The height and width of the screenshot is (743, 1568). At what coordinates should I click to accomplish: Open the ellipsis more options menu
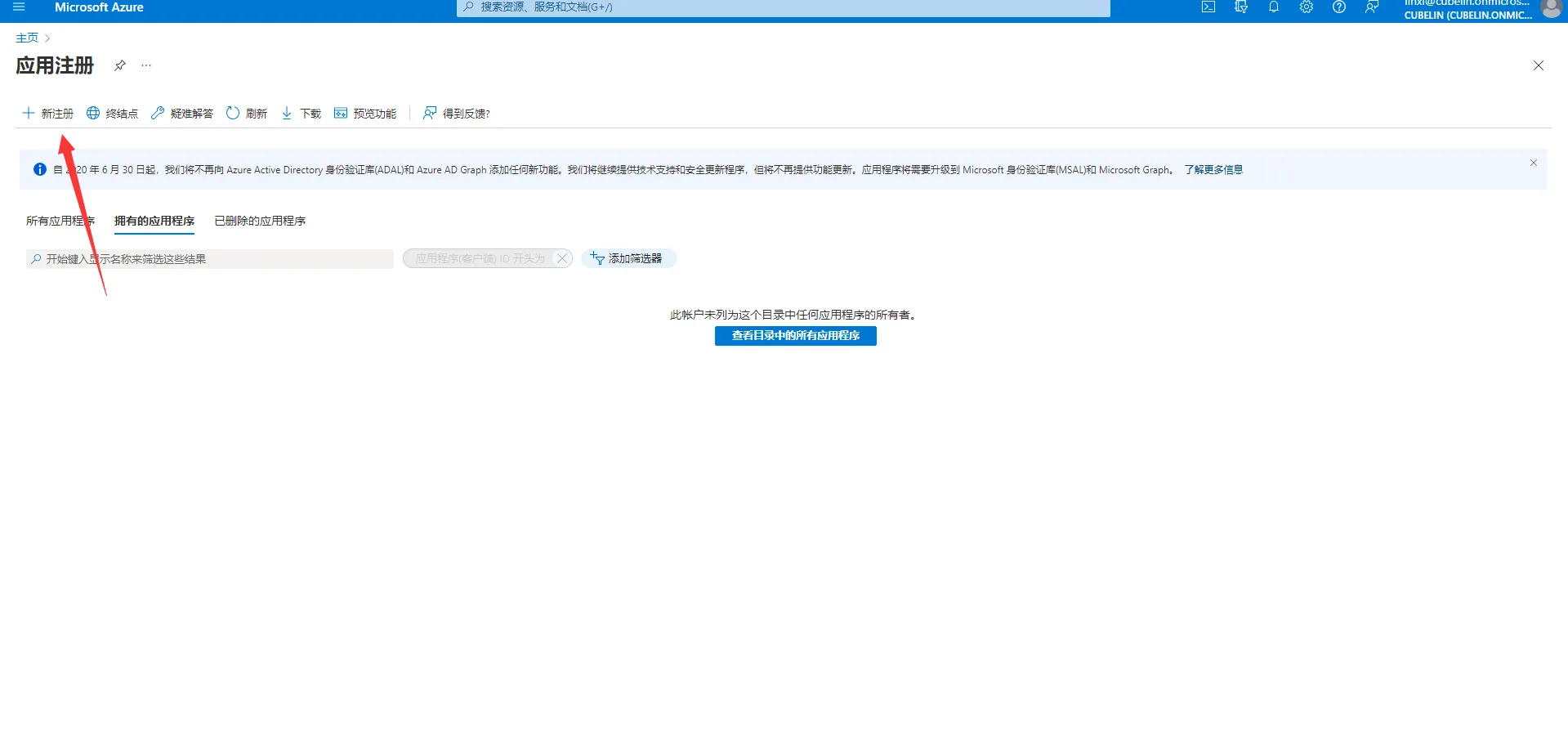point(146,65)
